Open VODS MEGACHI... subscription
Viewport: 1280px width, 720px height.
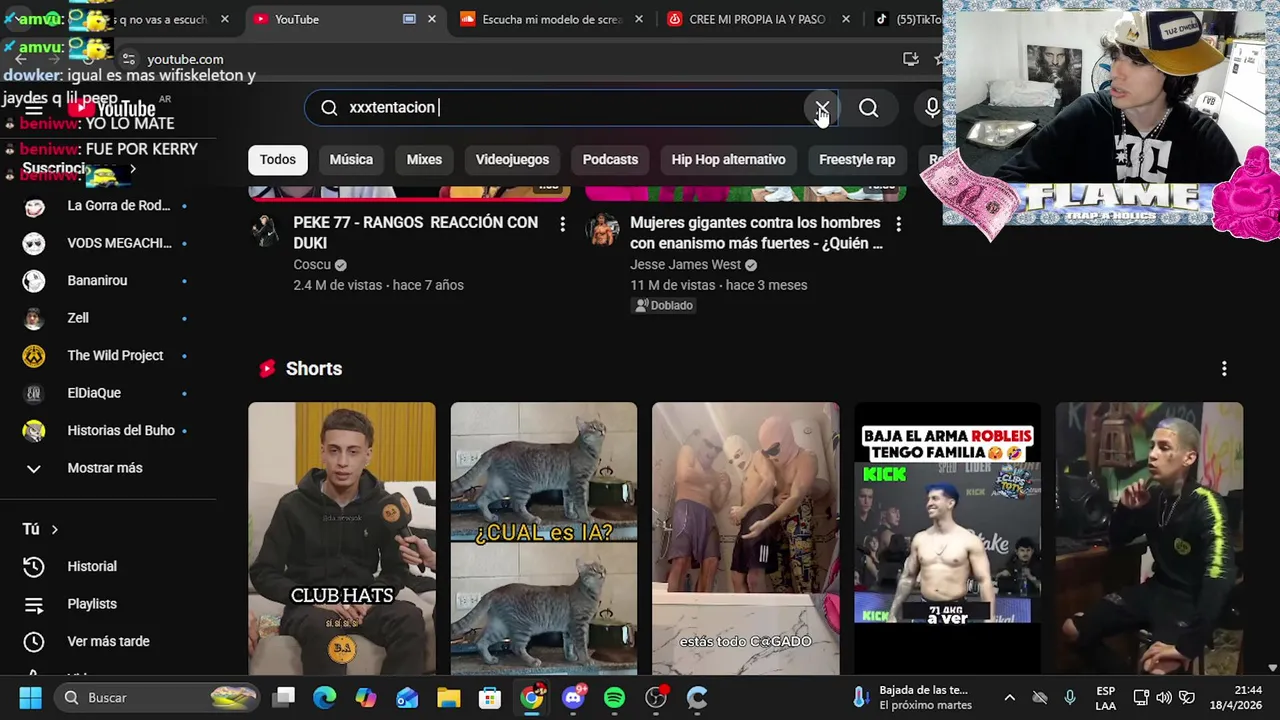click(108, 243)
